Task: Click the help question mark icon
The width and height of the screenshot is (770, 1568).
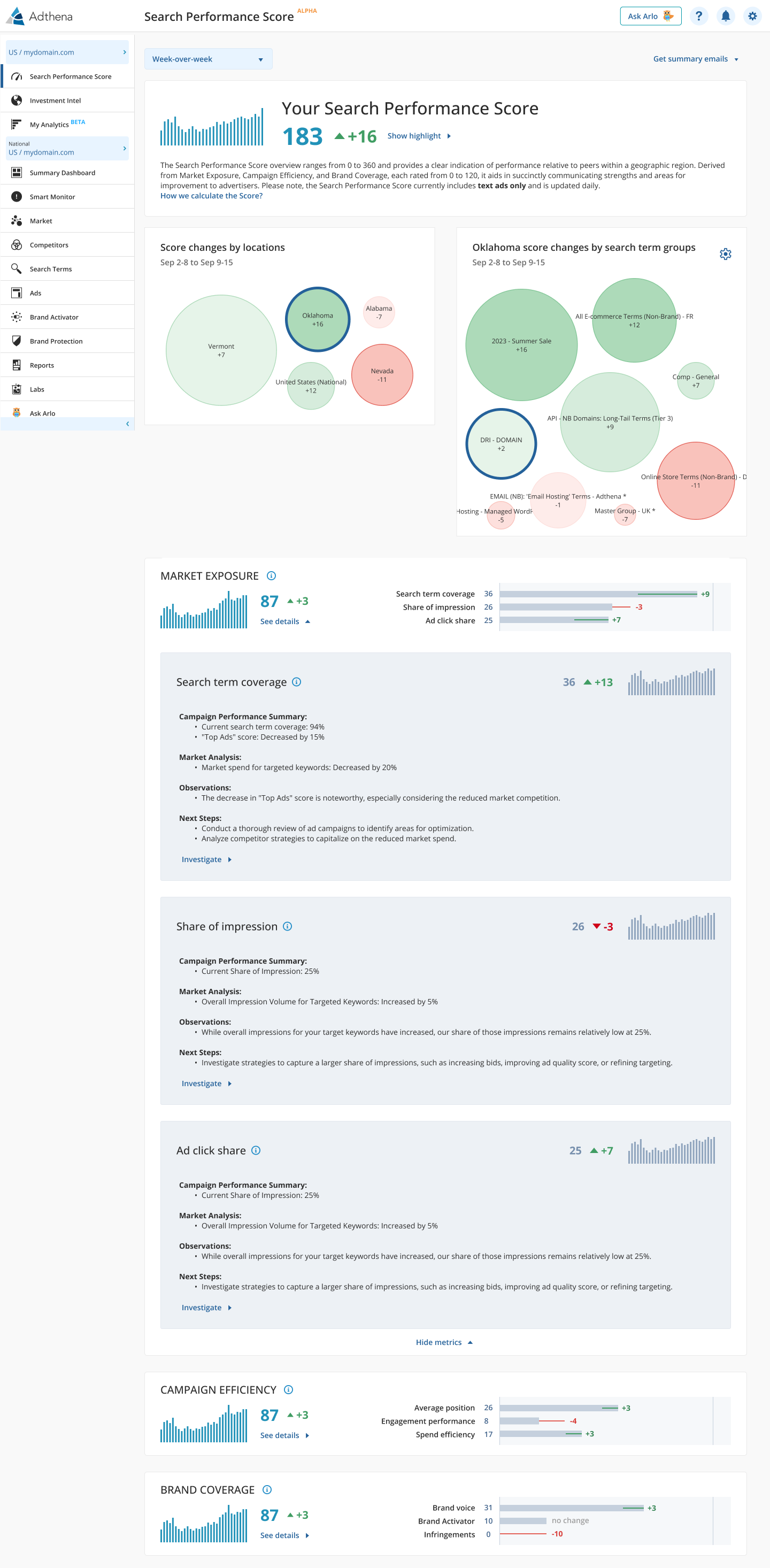Action: [x=698, y=17]
